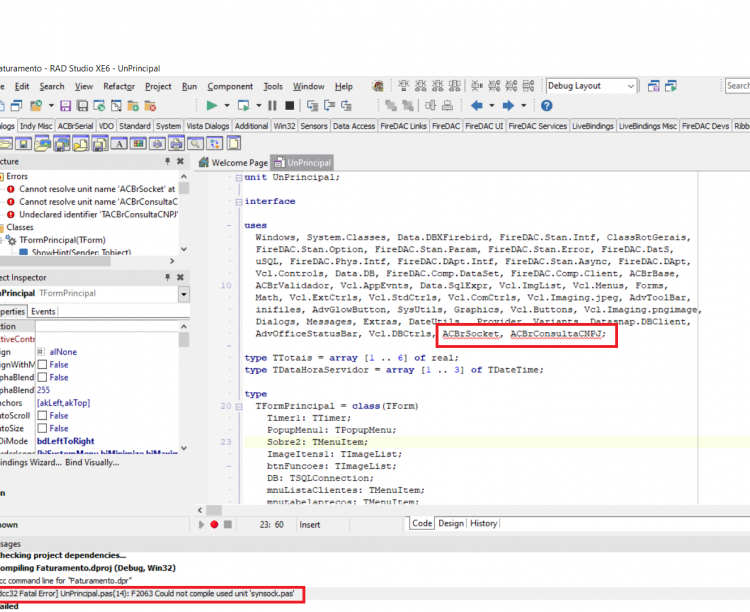
Task: Open the Project menu
Action: 158,86
